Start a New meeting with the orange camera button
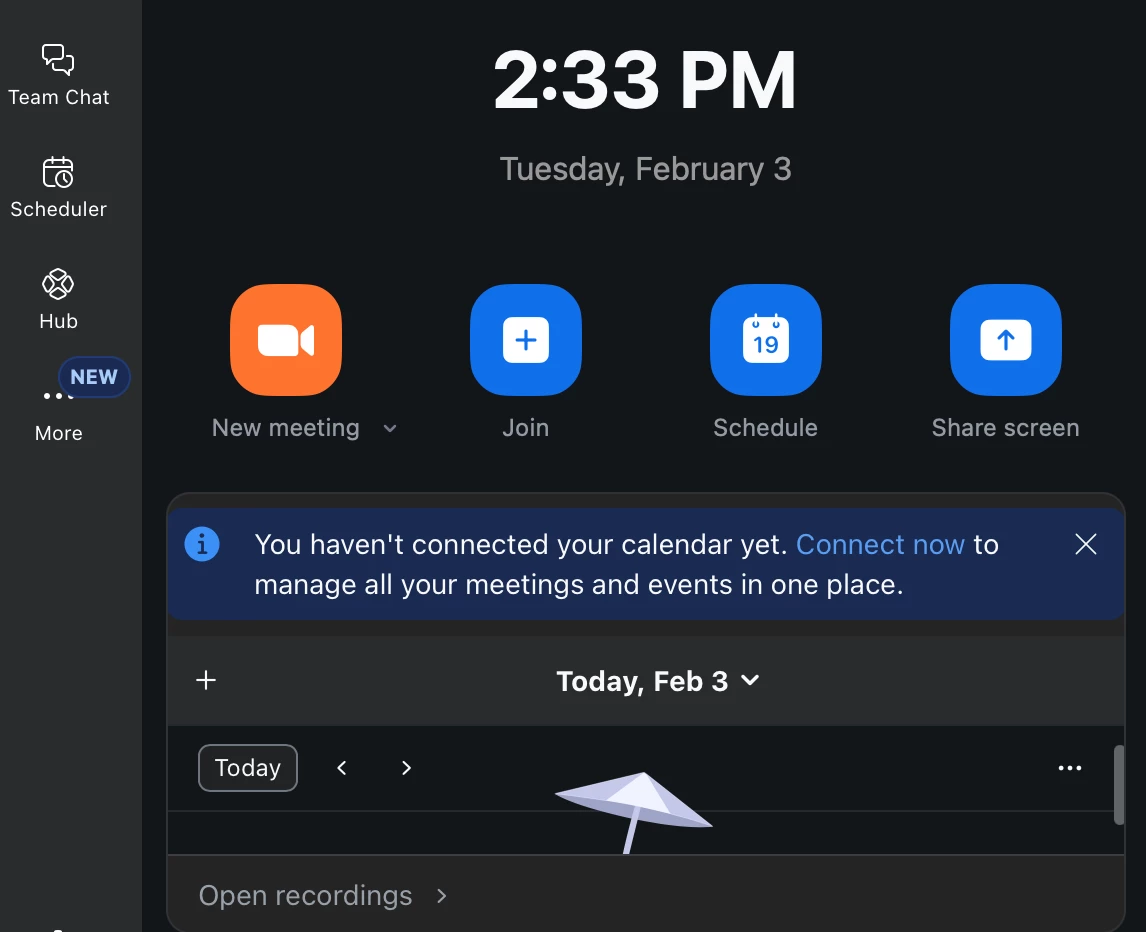 (286, 340)
